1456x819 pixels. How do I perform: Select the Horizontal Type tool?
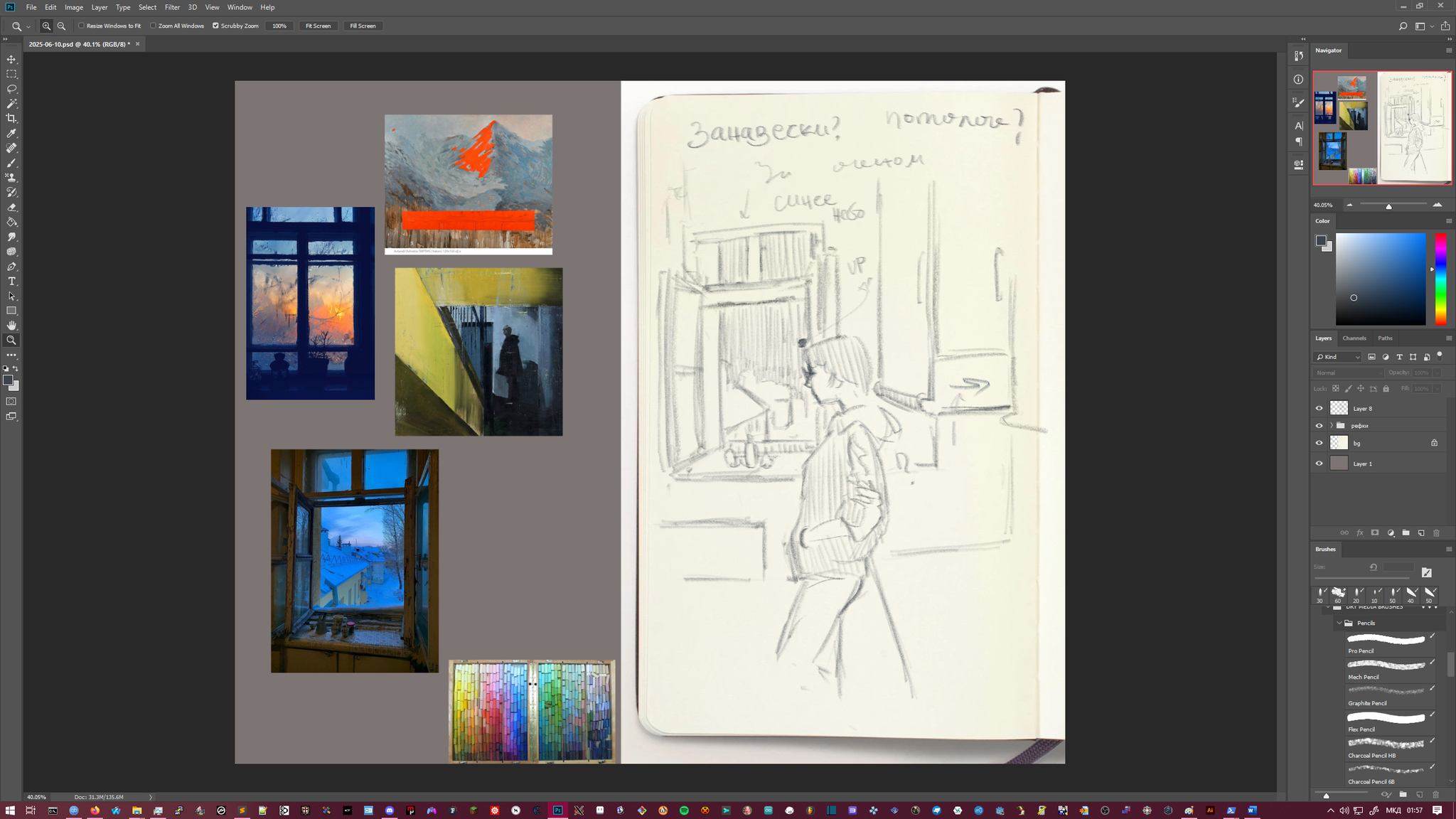11,282
